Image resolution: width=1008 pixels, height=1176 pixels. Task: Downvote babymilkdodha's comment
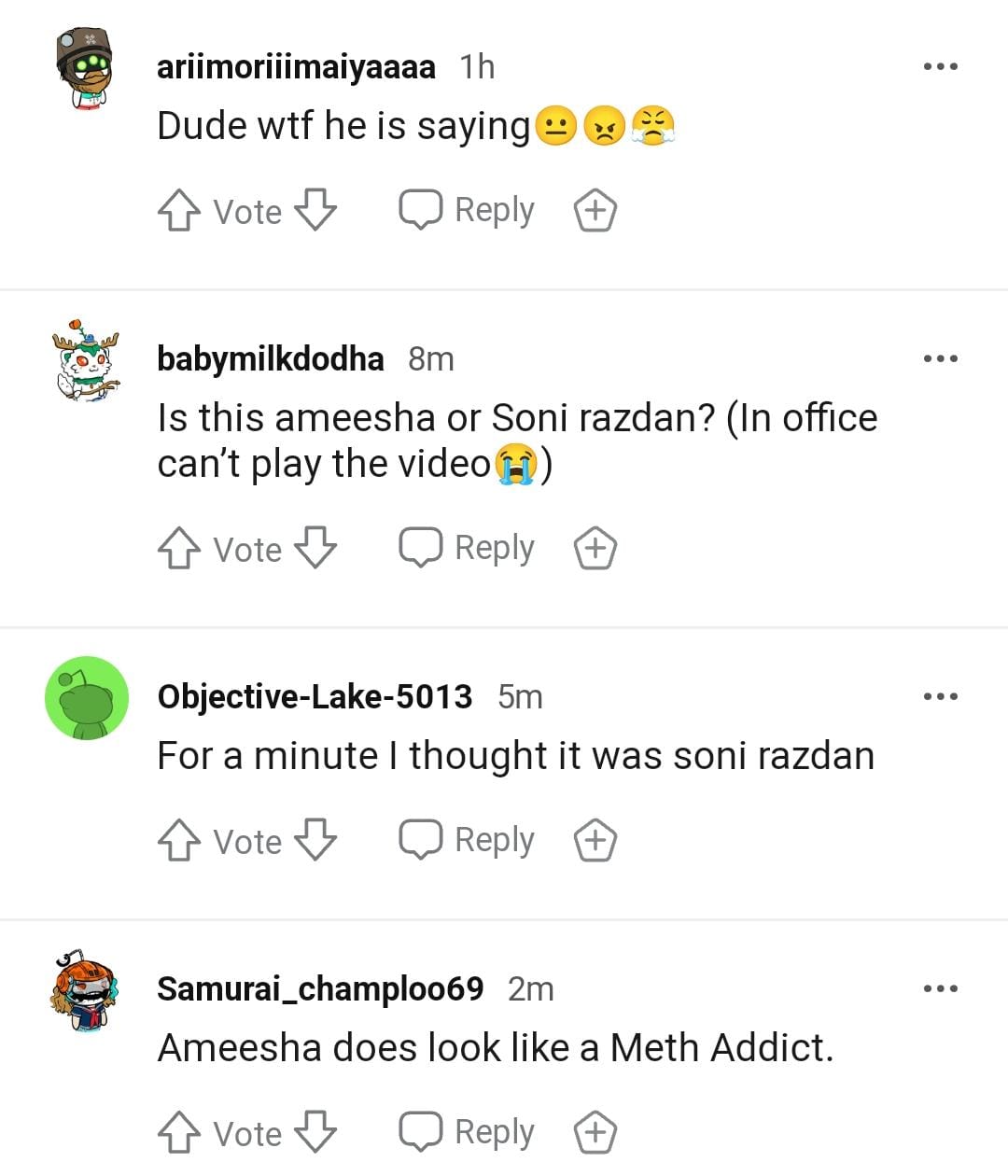[315, 549]
